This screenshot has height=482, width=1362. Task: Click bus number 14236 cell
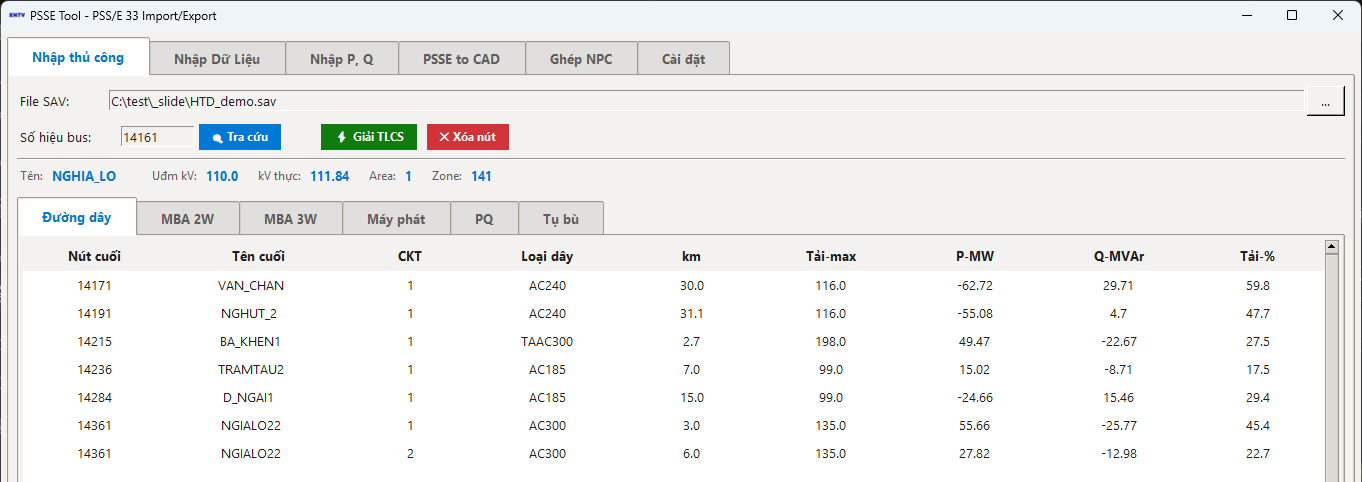pyautogui.click(x=95, y=369)
